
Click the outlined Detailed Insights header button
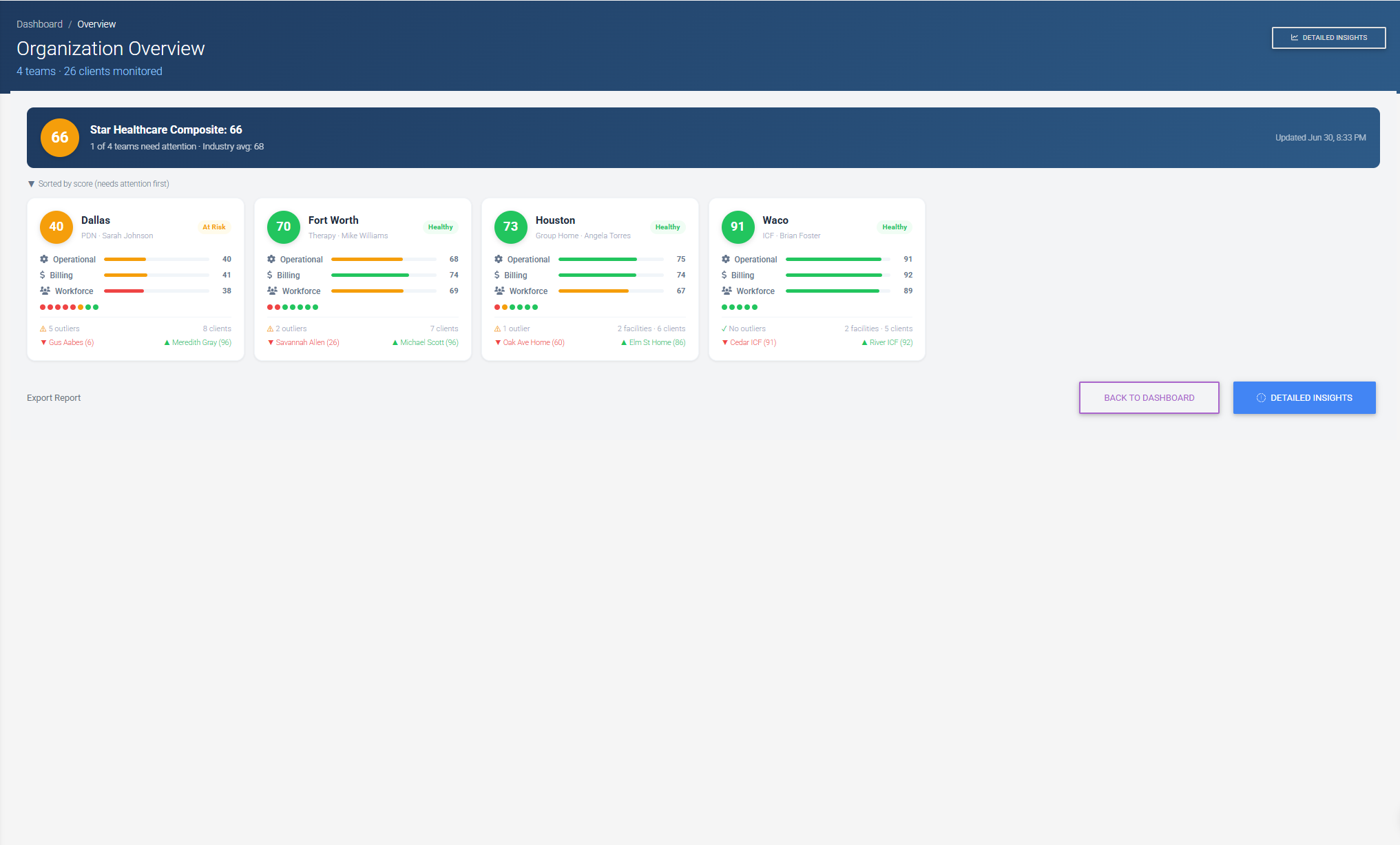(x=1328, y=38)
